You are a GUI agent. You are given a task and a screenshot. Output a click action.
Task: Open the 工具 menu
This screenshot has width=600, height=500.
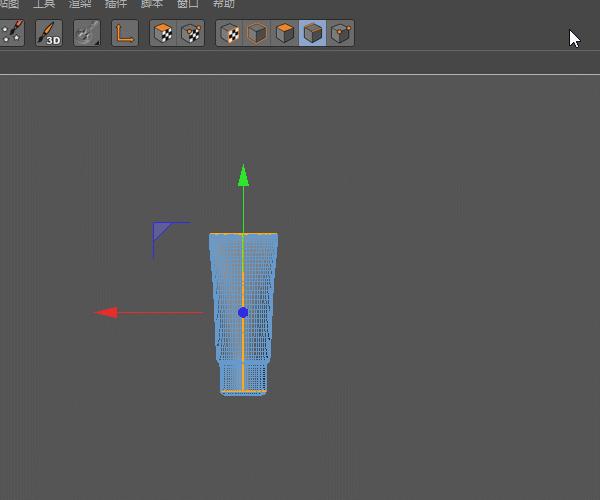44,4
